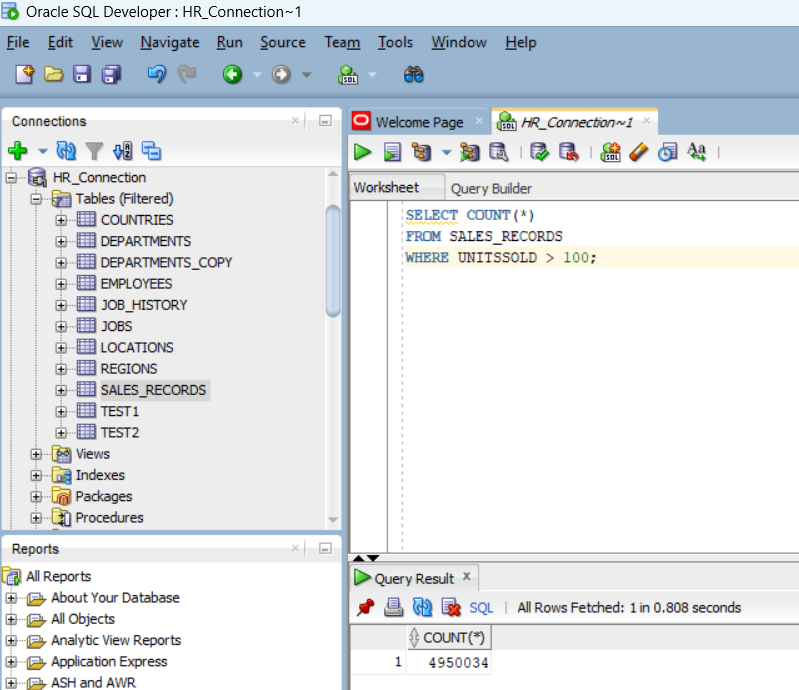Select the Query Result tab

click(x=414, y=579)
